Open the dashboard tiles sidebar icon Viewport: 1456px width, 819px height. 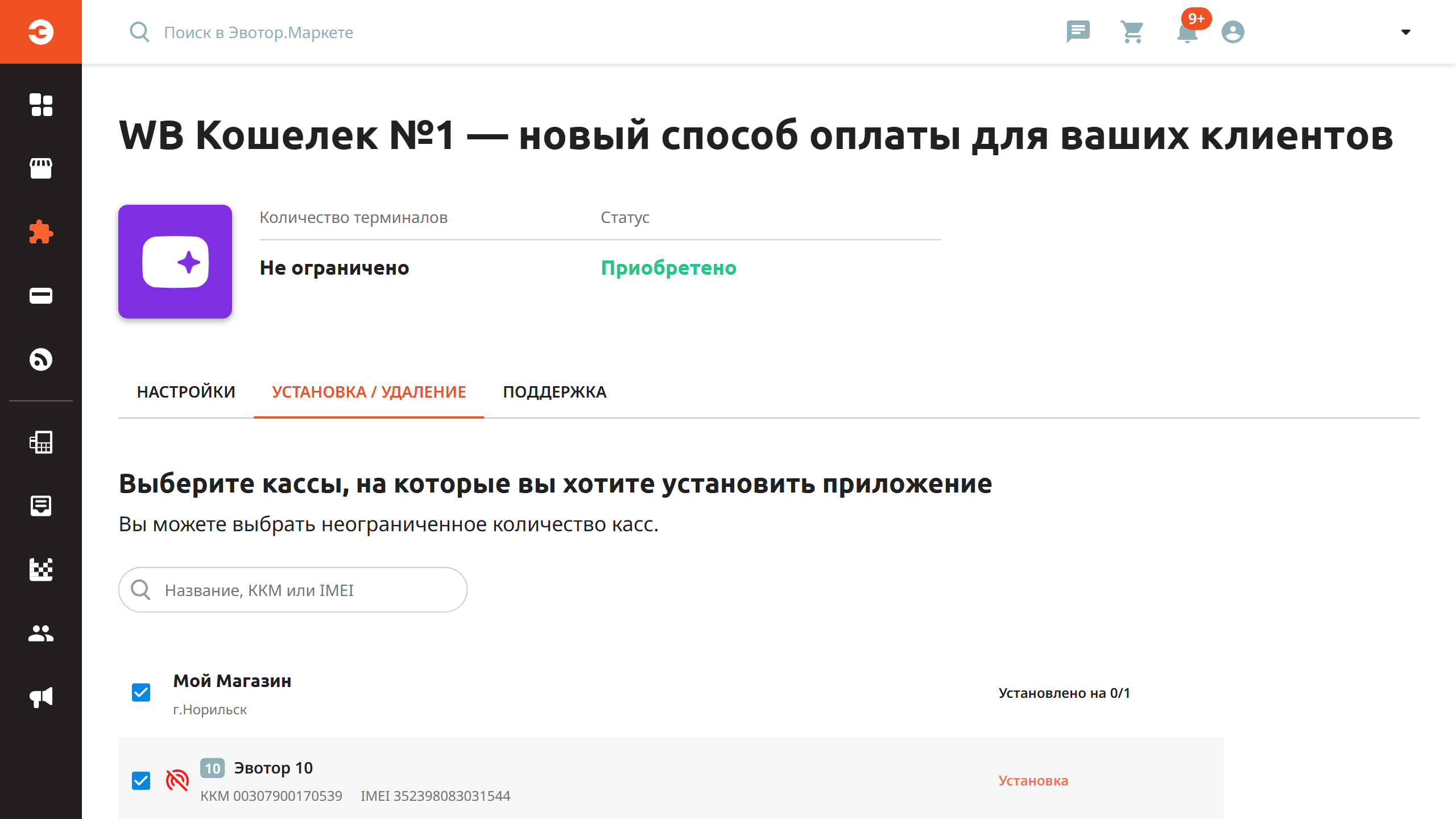(41, 105)
